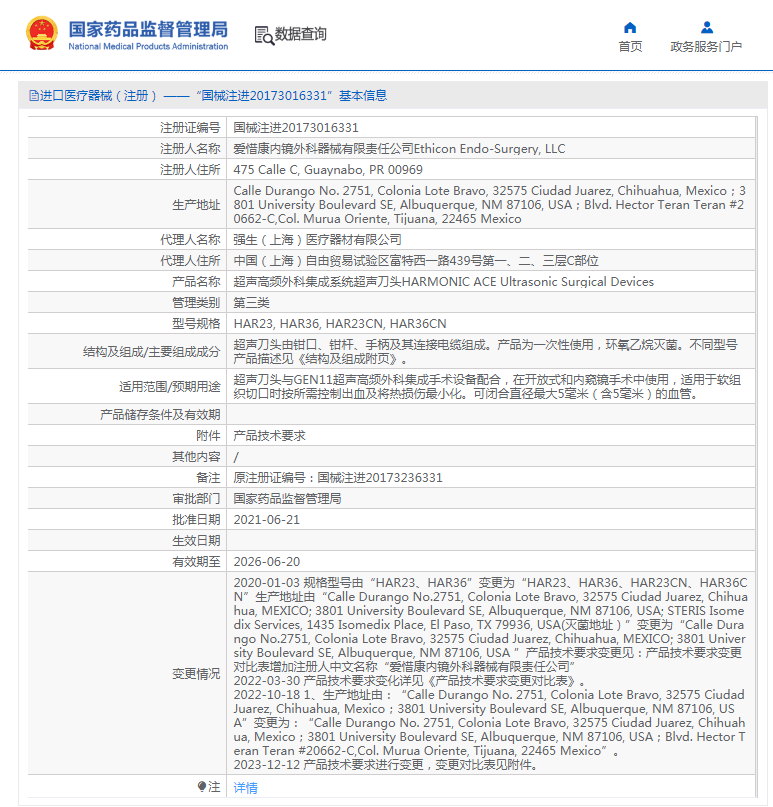Screen dimensions: 773x807
Task: Click the 适用范围 value about GEN11
Action: pos(487,387)
